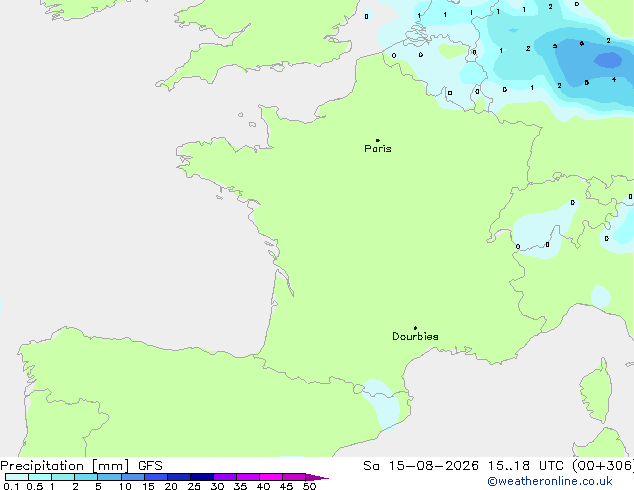The height and width of the screenshot is (490, 634).
Task: Click the over-50 arrow tip of legend
Action: [x=317, y=477]
